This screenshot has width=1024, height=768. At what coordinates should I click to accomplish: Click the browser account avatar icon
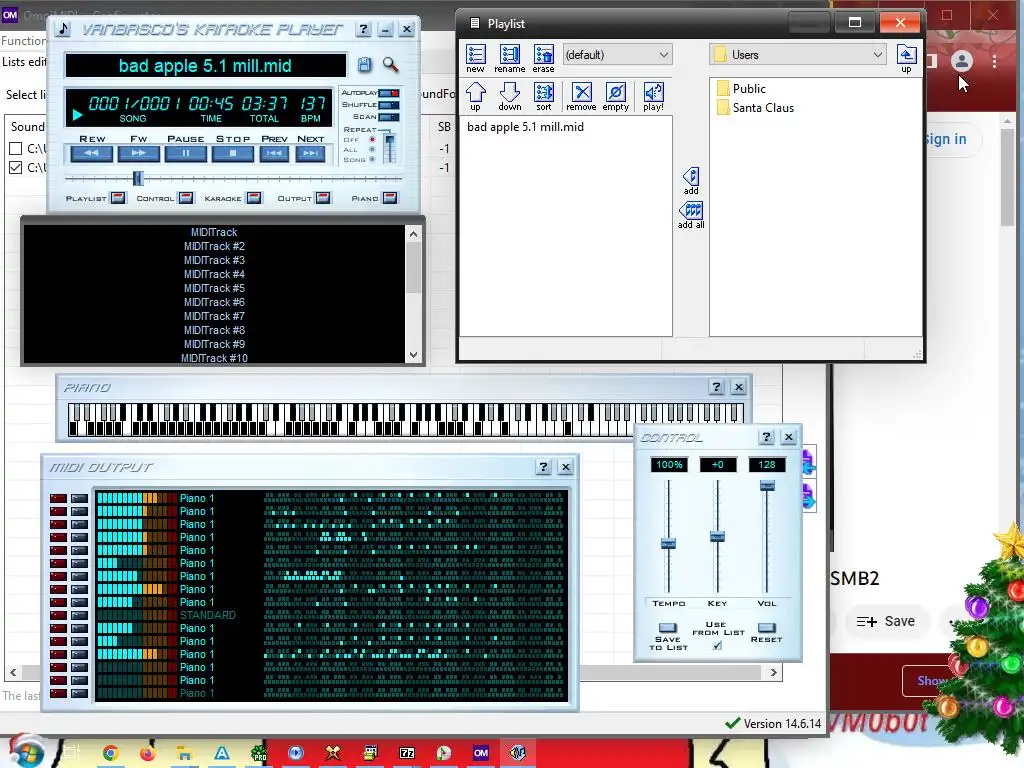tap(961, 61)
